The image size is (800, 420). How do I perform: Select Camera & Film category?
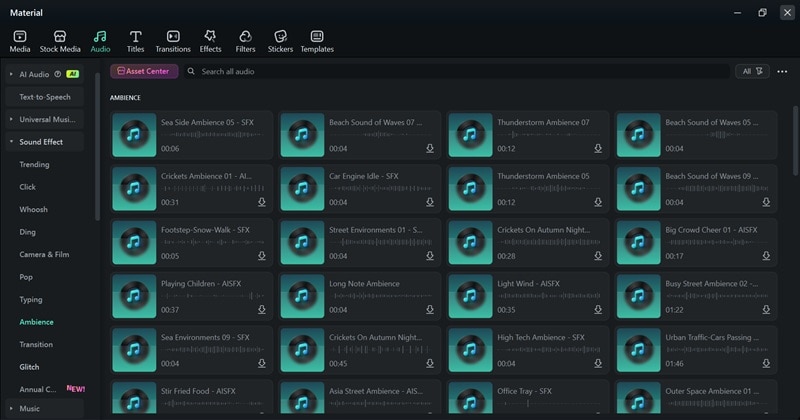point(44,254)
